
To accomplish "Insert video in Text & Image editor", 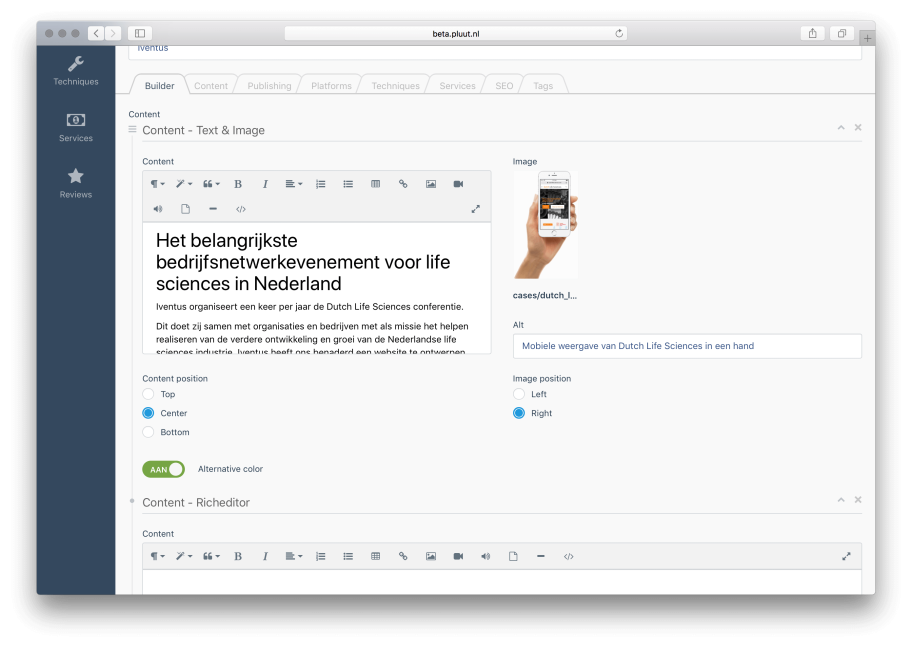I will pyautogui.click(x=458, y=184).
